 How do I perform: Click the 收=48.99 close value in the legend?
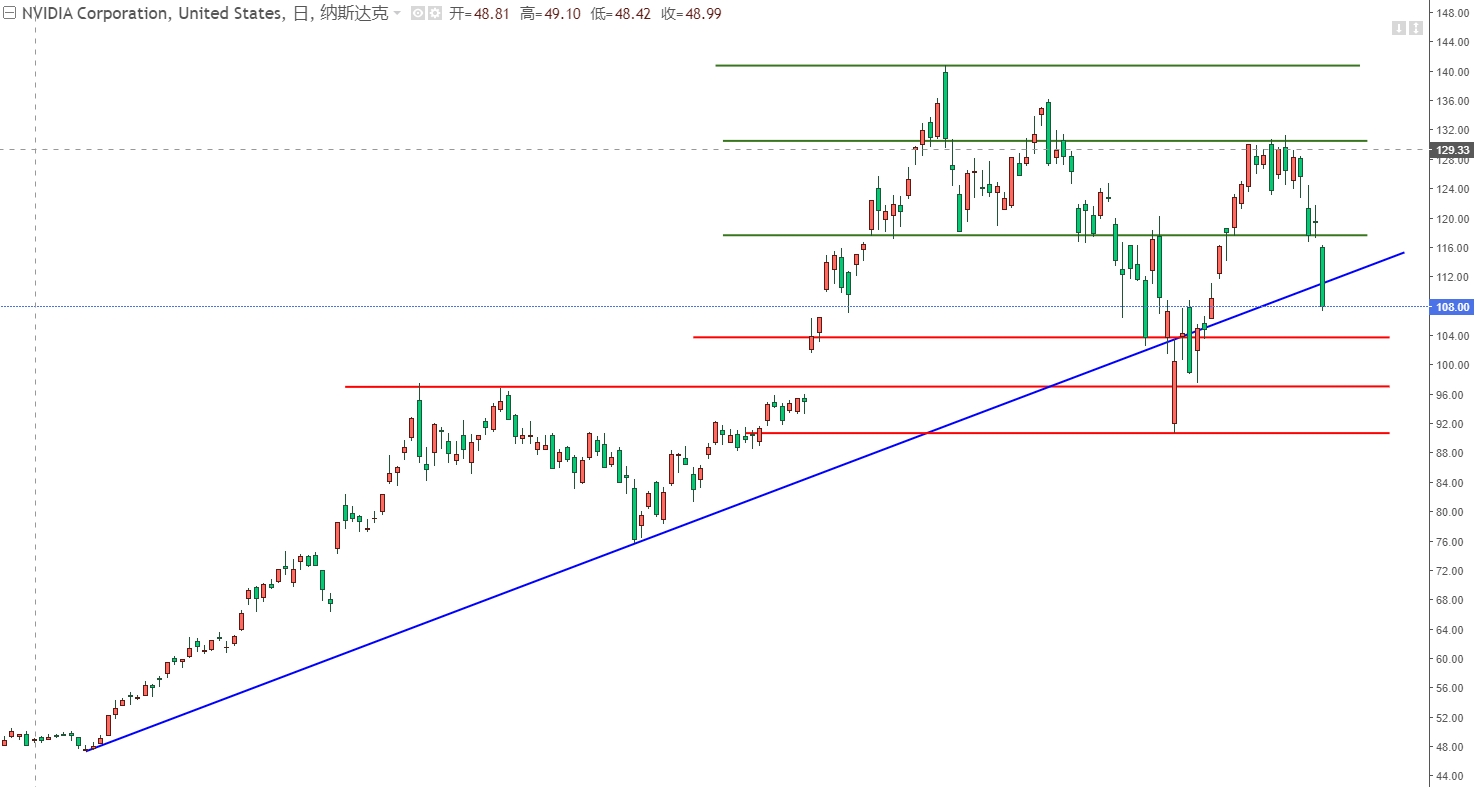(691, 14)
